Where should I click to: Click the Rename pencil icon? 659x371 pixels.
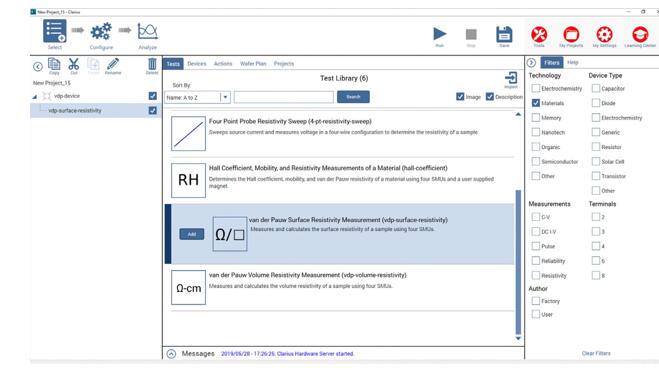pos(113,64)
